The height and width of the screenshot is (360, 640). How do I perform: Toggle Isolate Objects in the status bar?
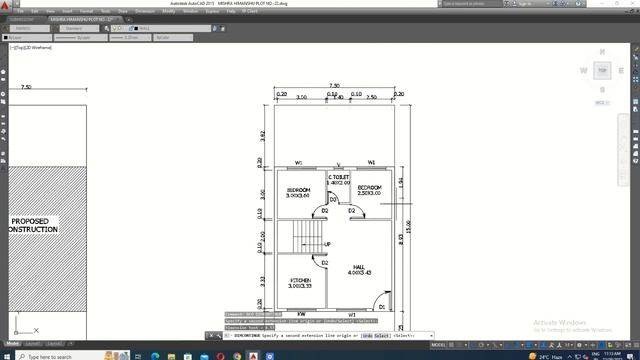(610, 345)
